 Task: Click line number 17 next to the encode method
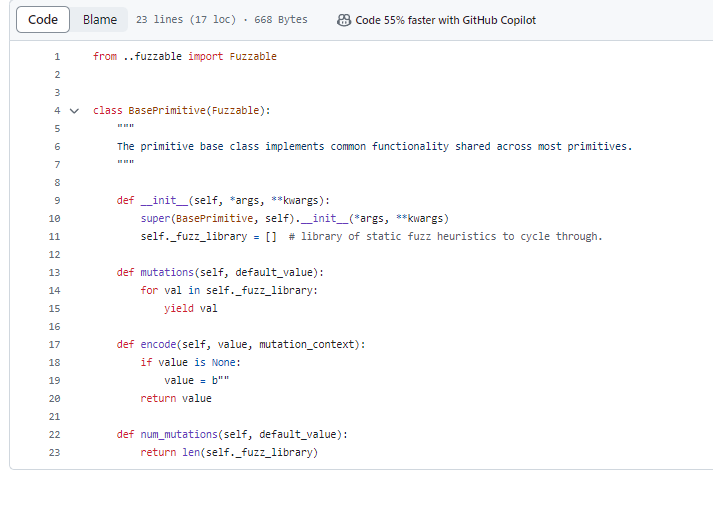click(x=54, y=344)
